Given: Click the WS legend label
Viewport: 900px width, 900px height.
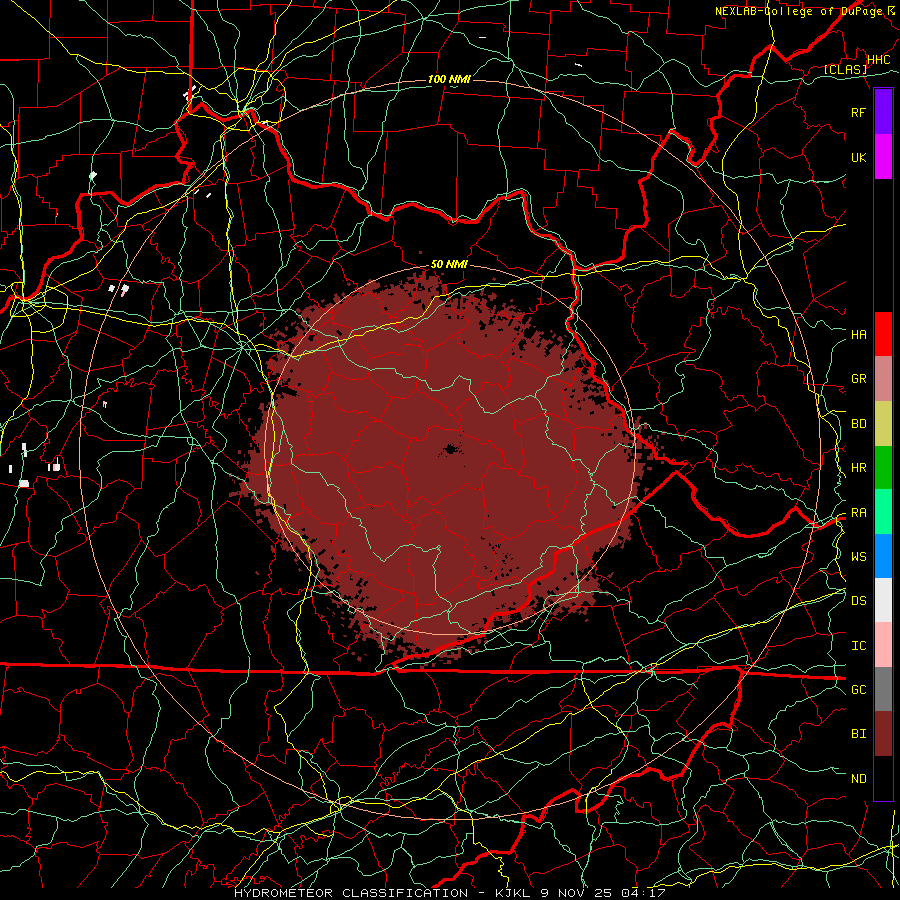Looking at the screenshot, I should coord(859,557).
